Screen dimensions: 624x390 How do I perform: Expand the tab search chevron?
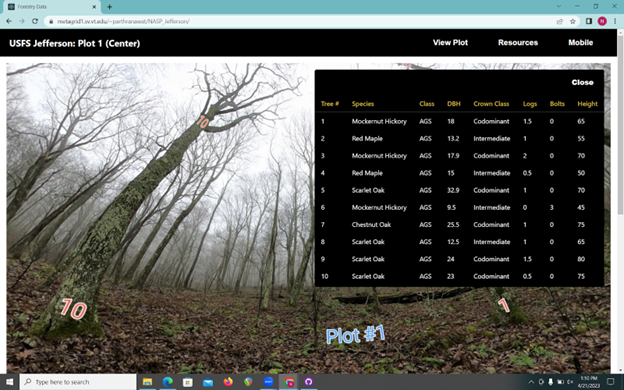click(x=559, y=6)
